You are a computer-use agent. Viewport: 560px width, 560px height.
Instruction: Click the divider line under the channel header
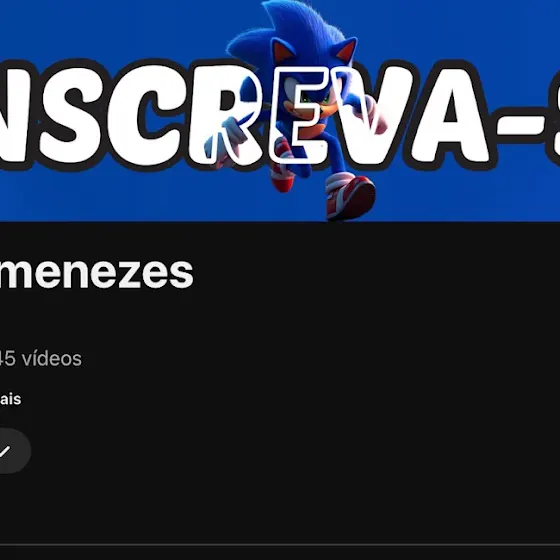[280, 545]
